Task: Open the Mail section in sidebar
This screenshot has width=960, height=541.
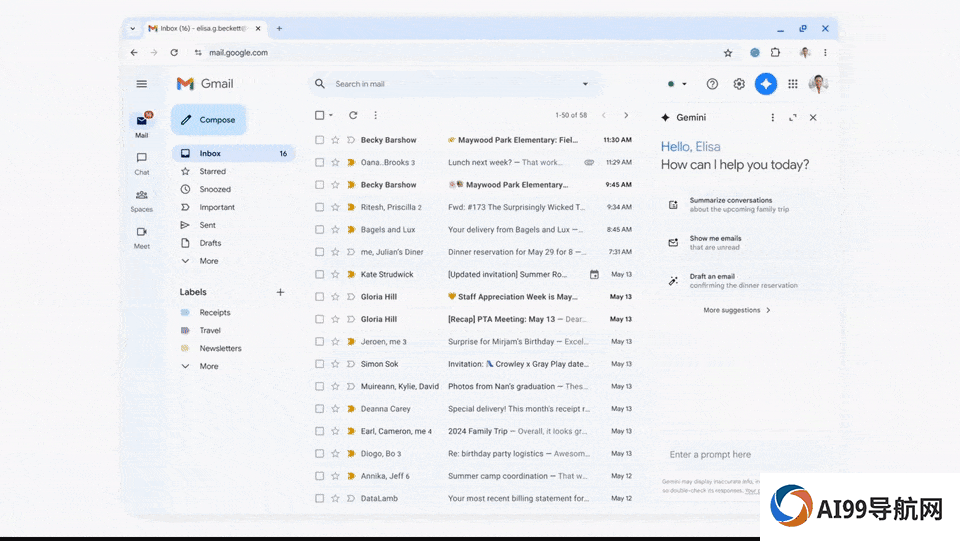Action: [x=141, y=125]
